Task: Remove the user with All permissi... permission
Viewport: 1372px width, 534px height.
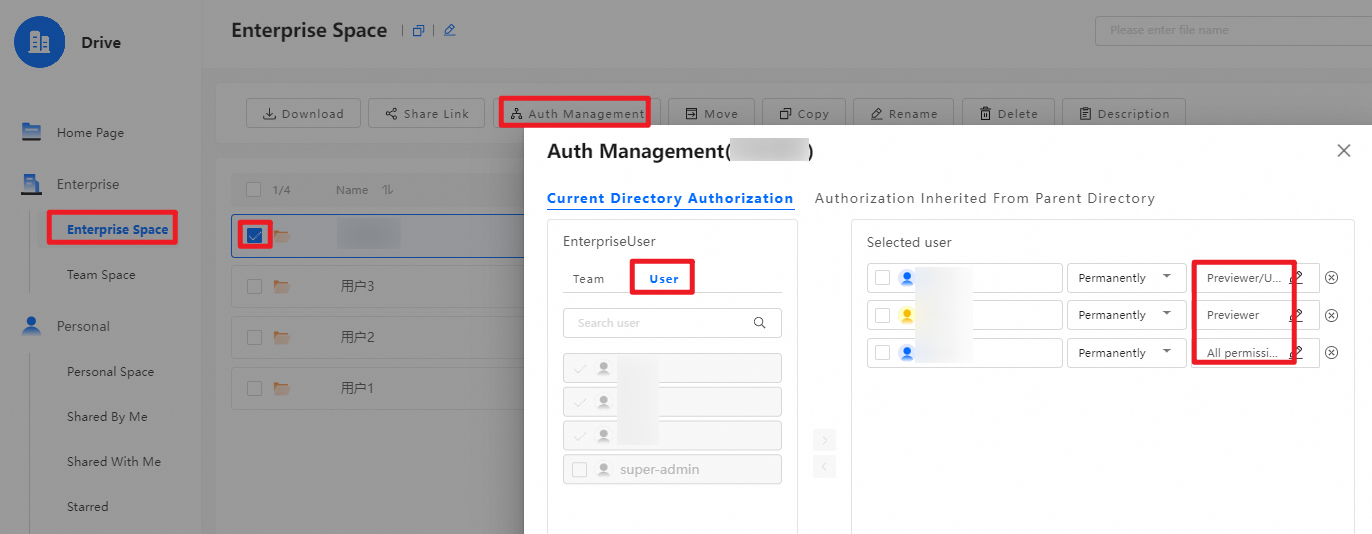Action: (1331, 353)
